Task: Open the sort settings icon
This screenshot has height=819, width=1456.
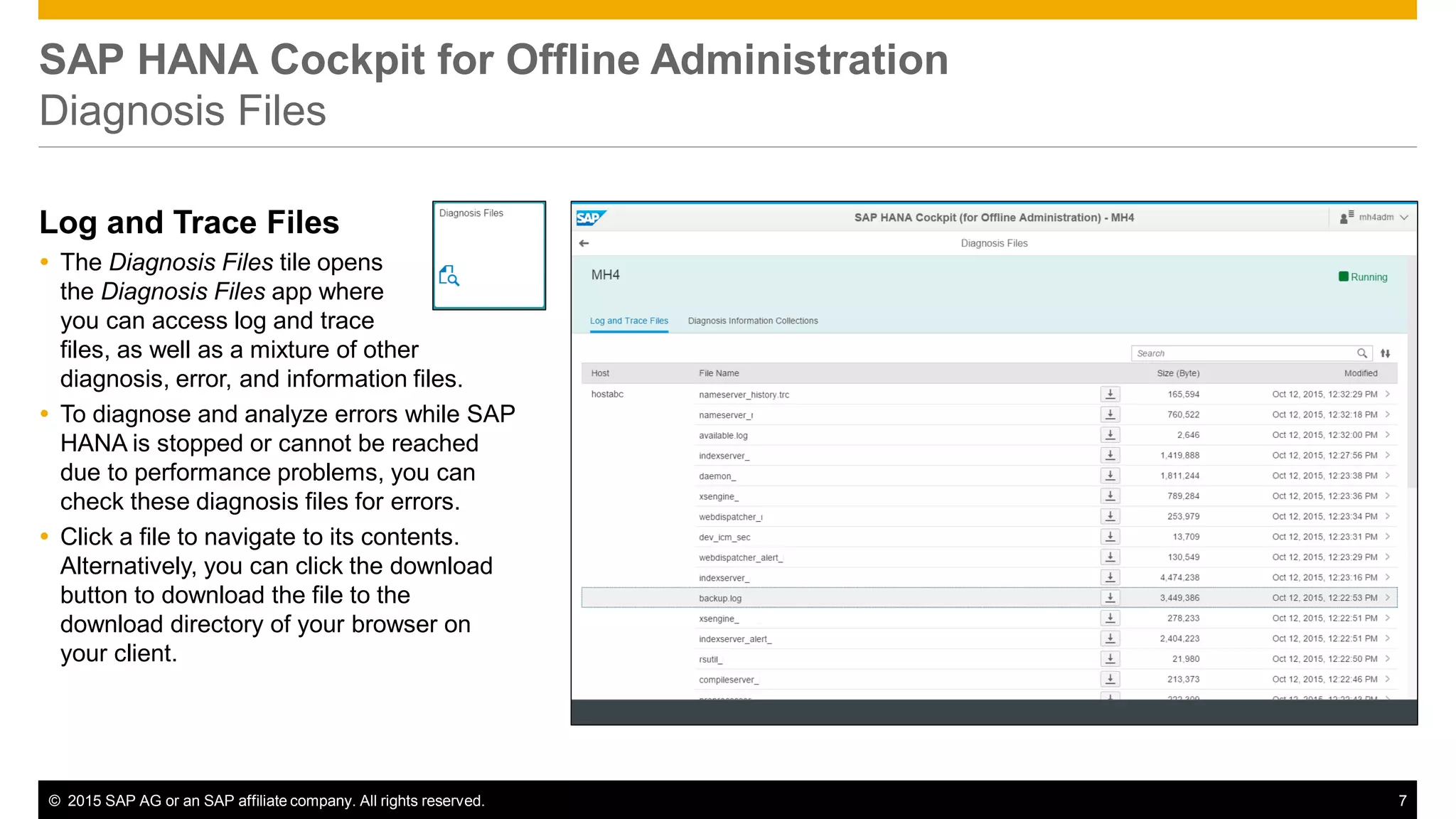Action: (x=1386, y=353)
